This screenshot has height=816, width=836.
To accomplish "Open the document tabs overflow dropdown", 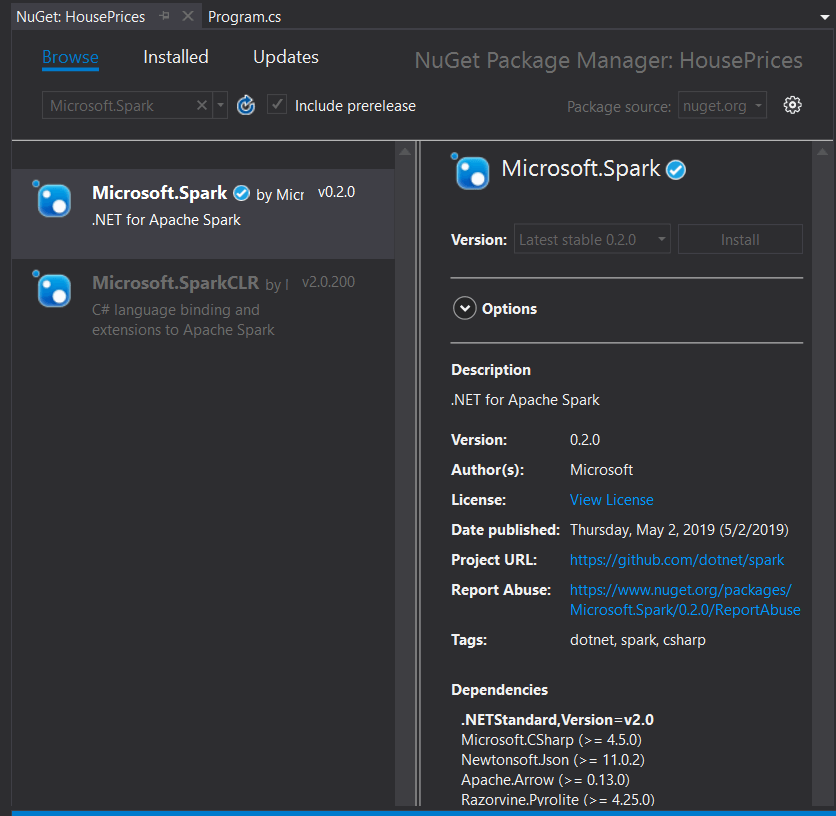I will click(824, 17).
